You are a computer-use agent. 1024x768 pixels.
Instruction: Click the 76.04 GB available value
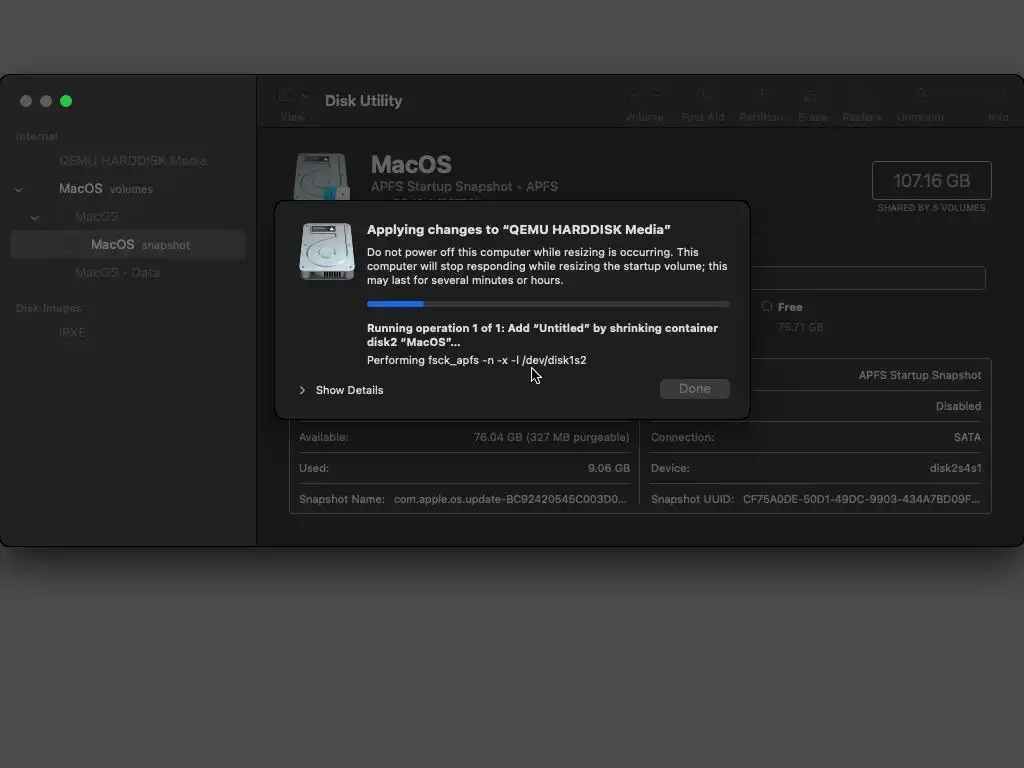pos(551,437)
